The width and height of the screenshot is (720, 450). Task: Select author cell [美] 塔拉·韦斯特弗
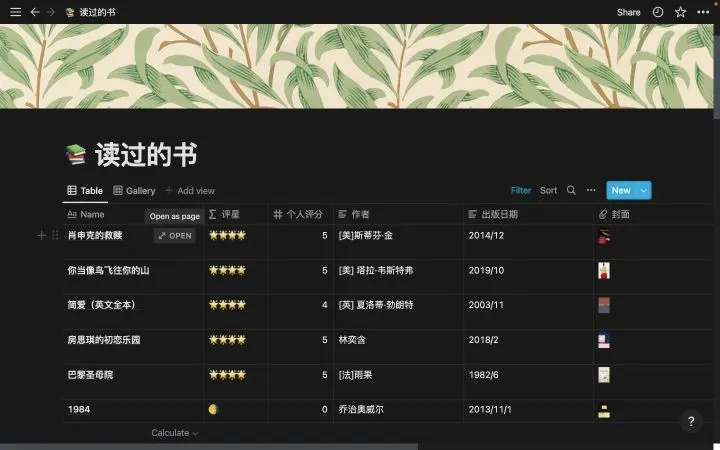398,277
